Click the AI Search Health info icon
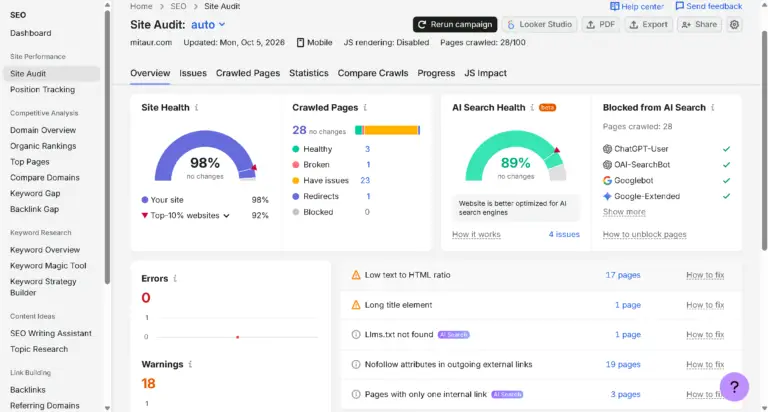768x412 pixels. pos(532,107)
